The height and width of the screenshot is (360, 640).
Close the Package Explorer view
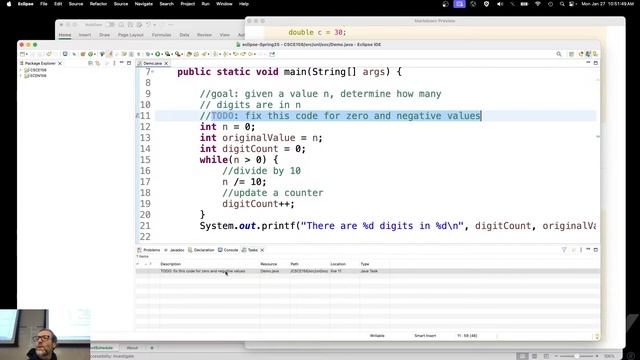tap(60, 63)
